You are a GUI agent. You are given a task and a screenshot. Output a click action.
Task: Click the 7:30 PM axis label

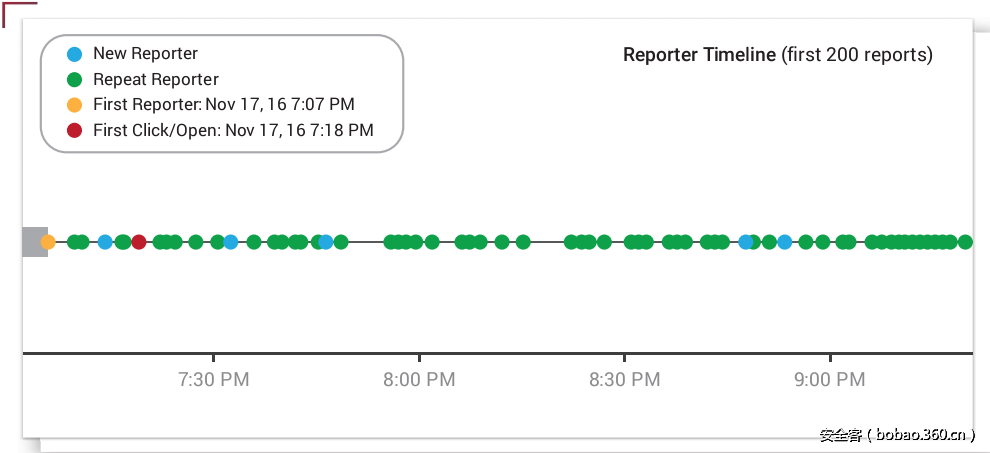tap(214, 380)
